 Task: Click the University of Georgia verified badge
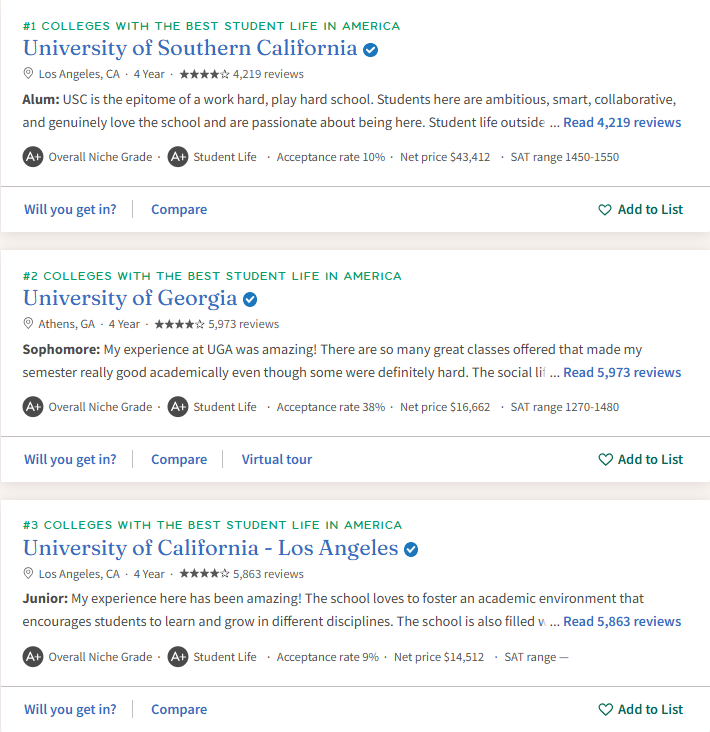(250, 299)
